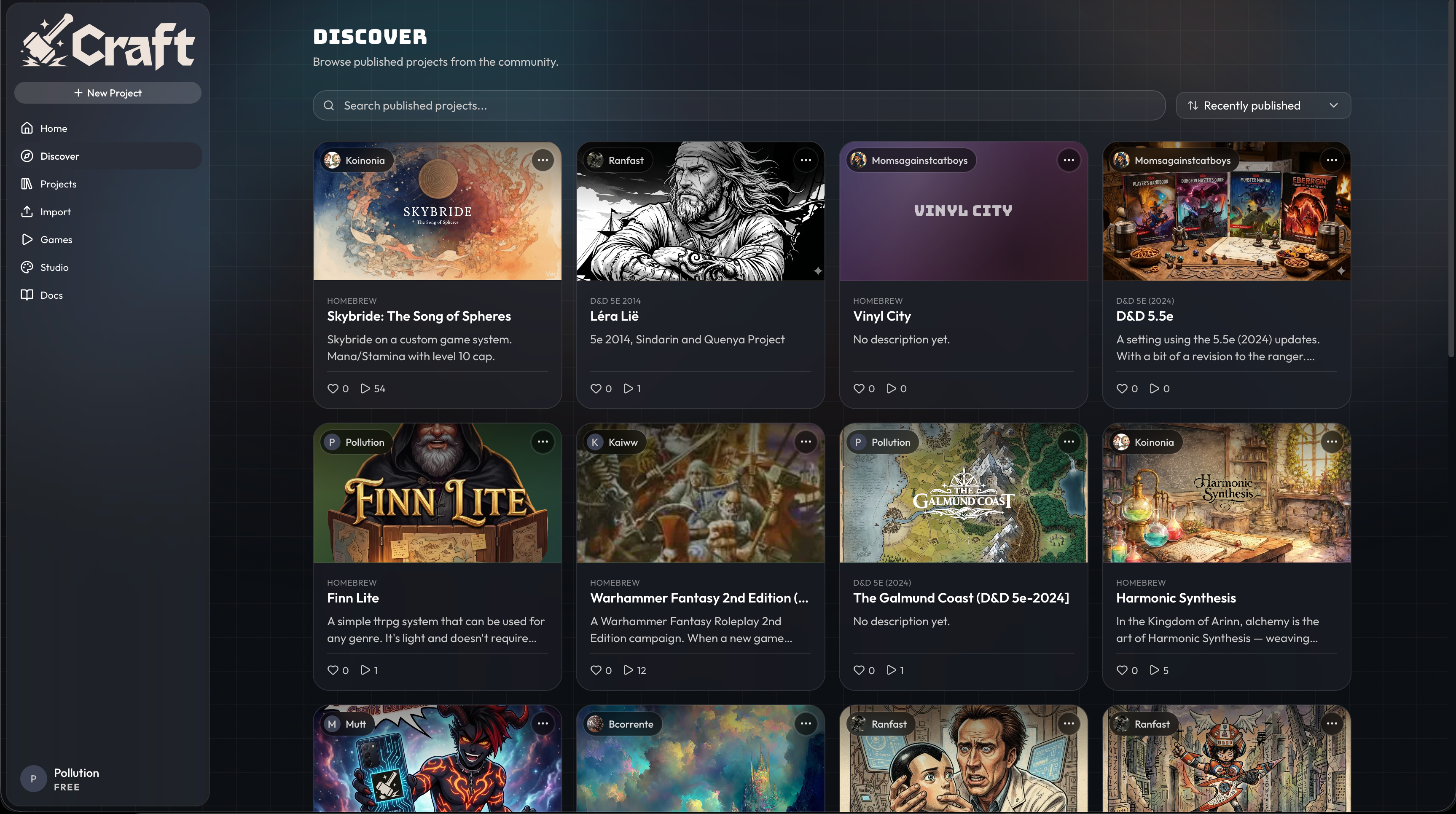Viewport: 1456px width, 814px height.
Task: Like the Léra Lië project
Action: [596, 388]
